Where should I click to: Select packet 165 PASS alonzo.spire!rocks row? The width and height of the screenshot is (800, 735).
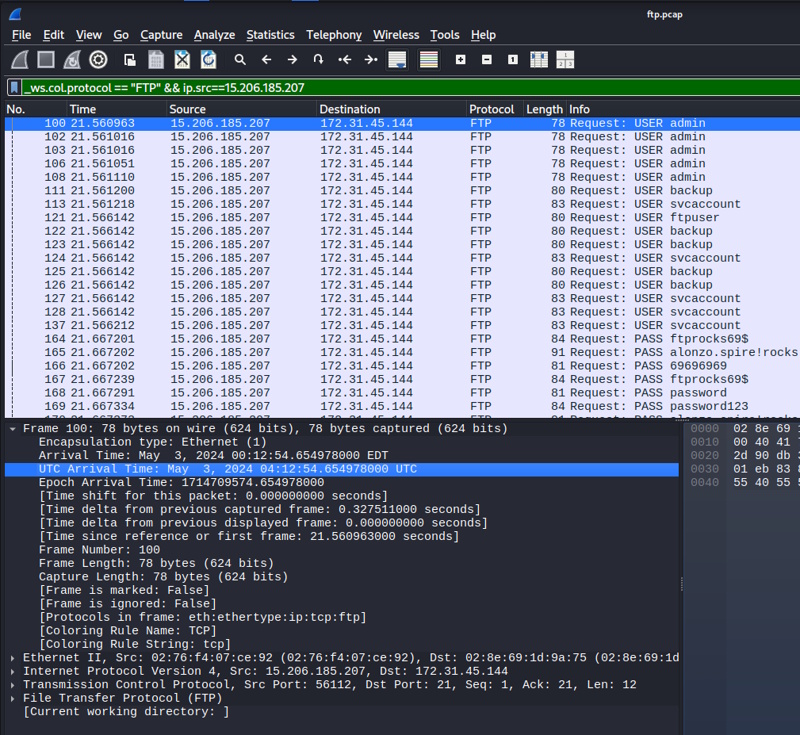tap(402, 352)
